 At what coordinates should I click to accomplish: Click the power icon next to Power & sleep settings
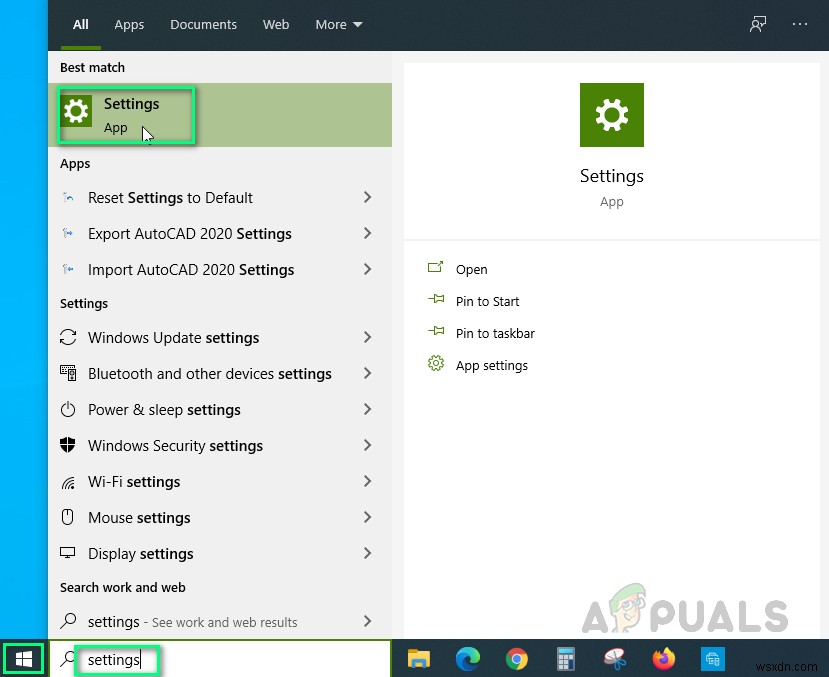click(x=68, y=409)
